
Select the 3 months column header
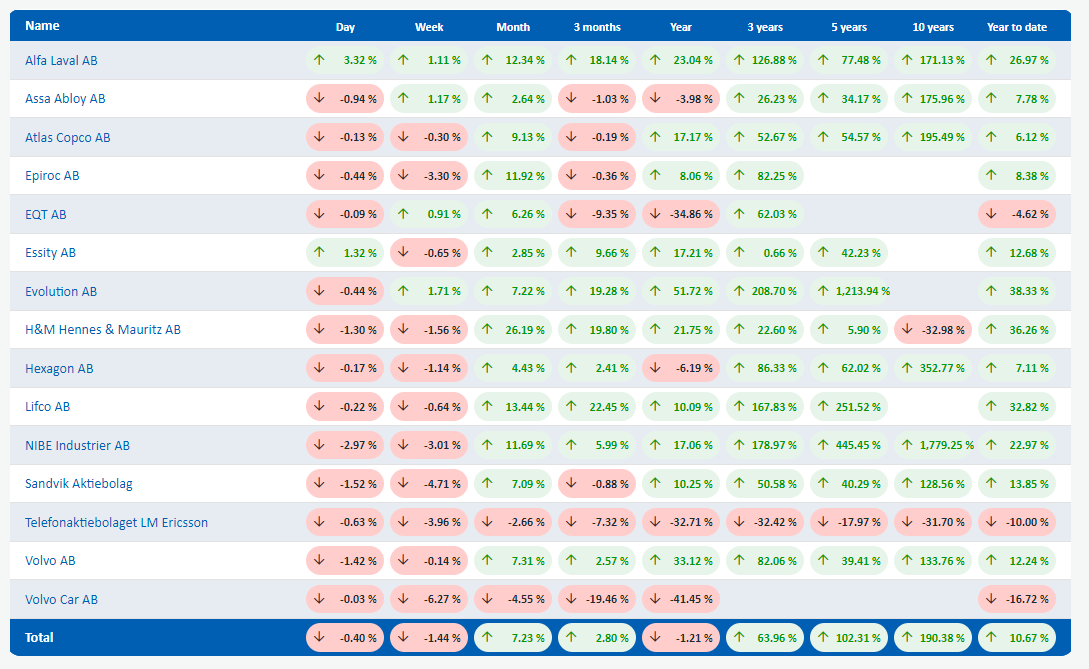(x=597, y=27)
